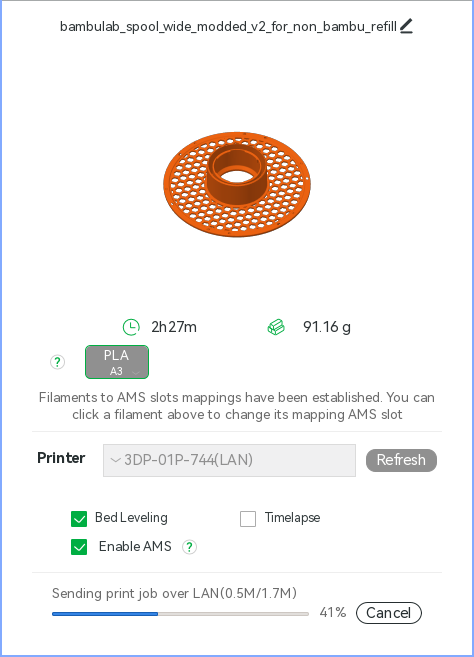474x657 pixels.
Task: Open the filament mapping help question mark
Action: tap(57, 362)
